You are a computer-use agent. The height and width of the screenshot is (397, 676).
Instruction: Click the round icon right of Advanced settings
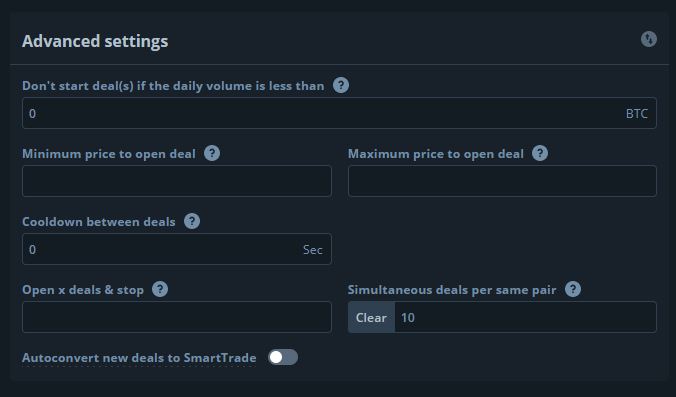(x=648, y=39)
